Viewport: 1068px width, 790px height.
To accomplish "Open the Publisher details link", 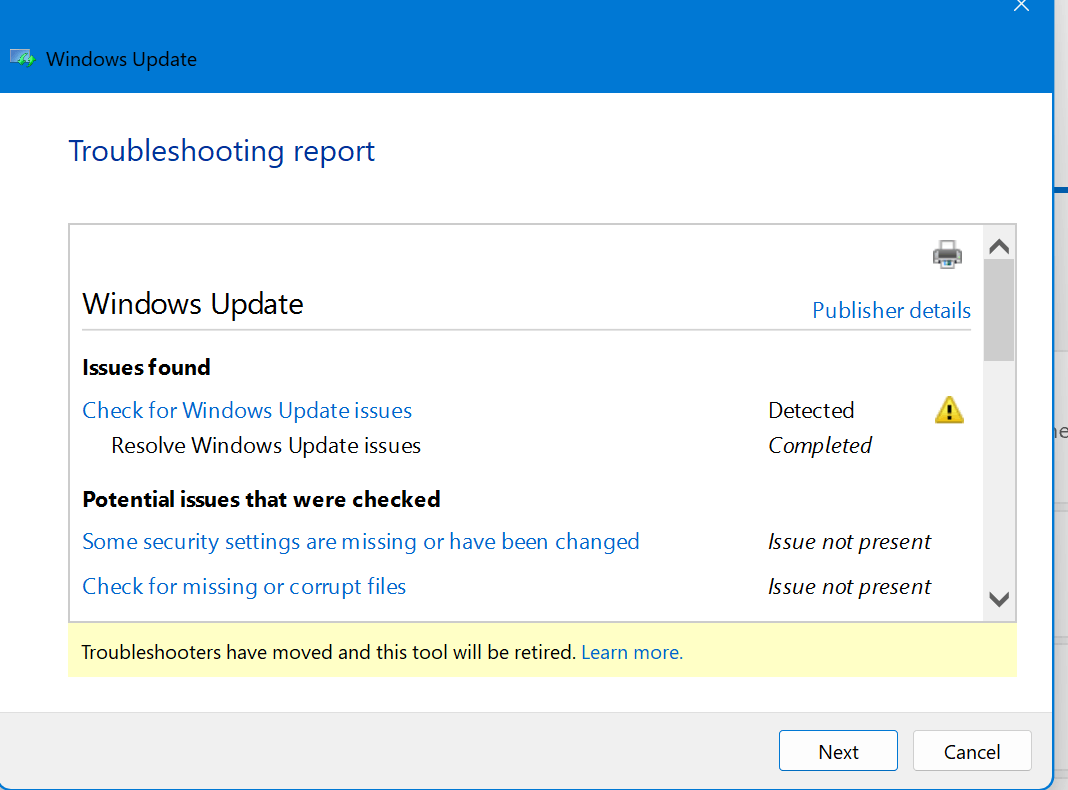I will [891, 311].
